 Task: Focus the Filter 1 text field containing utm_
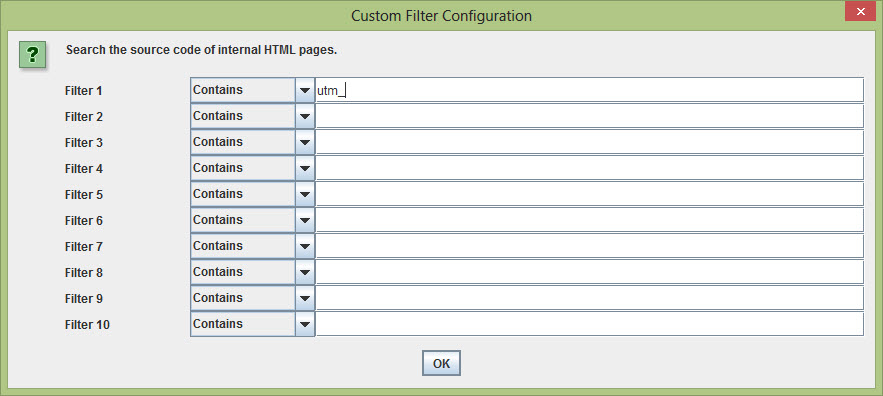590,90
